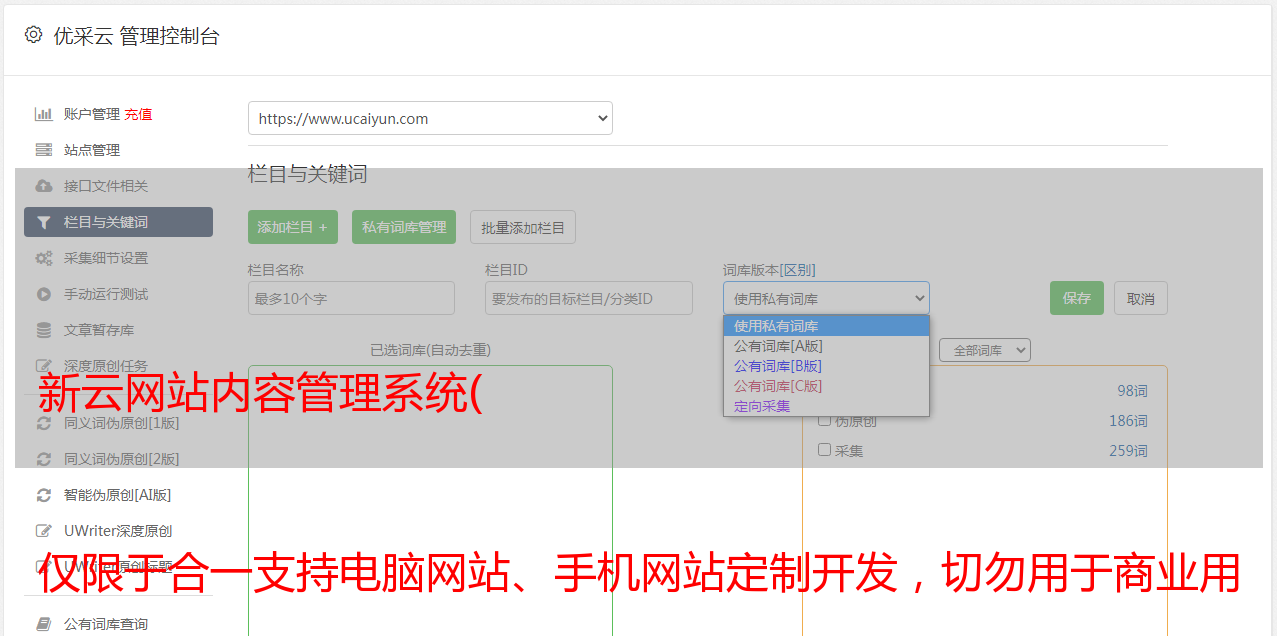Click the edit icon beside 深度原创任务
Viewport: 1277px width, 636px height.
coord(43,366)
